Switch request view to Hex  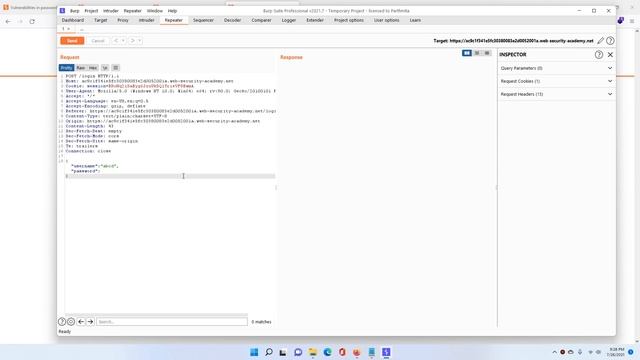coord(93,68)
